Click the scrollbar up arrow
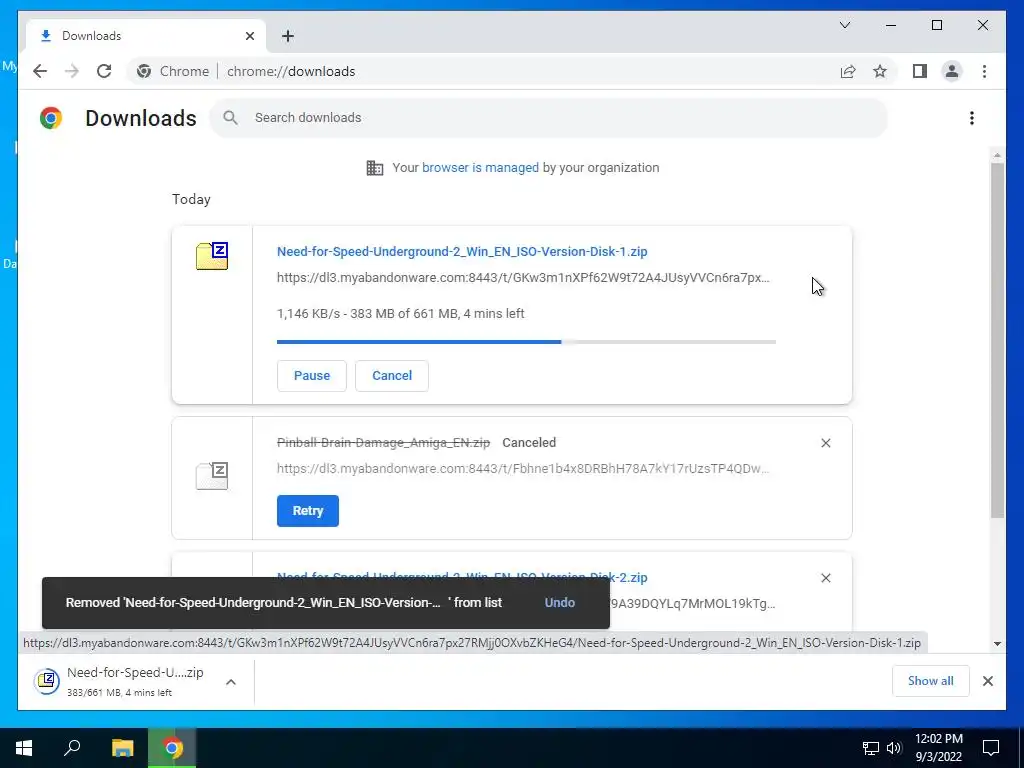This screenshot has width=1024, height=768. pos(997,155)
